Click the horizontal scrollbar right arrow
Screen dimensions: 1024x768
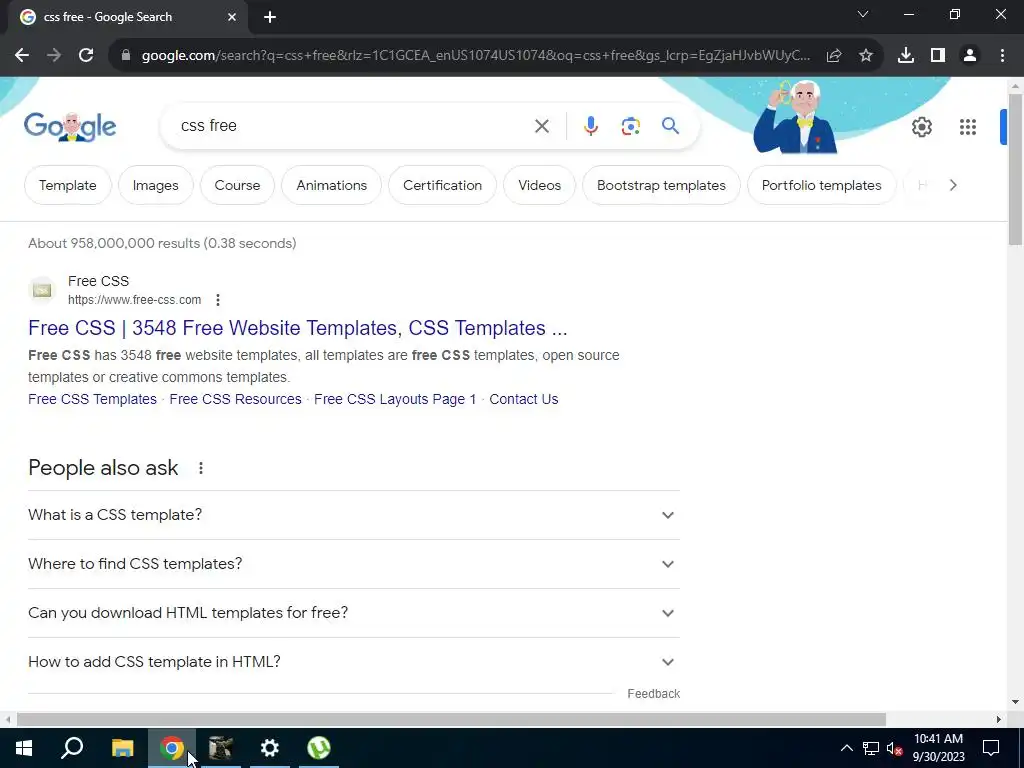(999, 720)
